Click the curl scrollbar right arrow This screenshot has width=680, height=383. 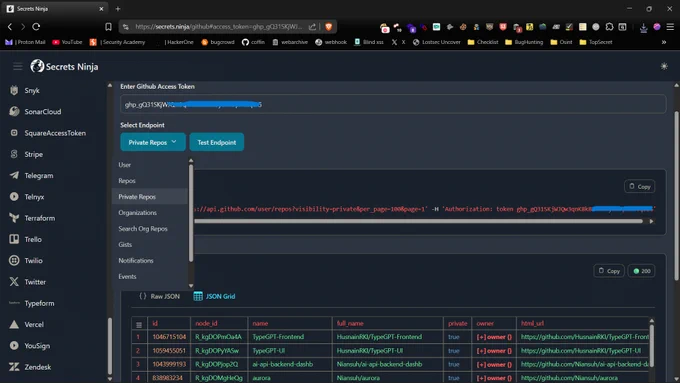651,221
